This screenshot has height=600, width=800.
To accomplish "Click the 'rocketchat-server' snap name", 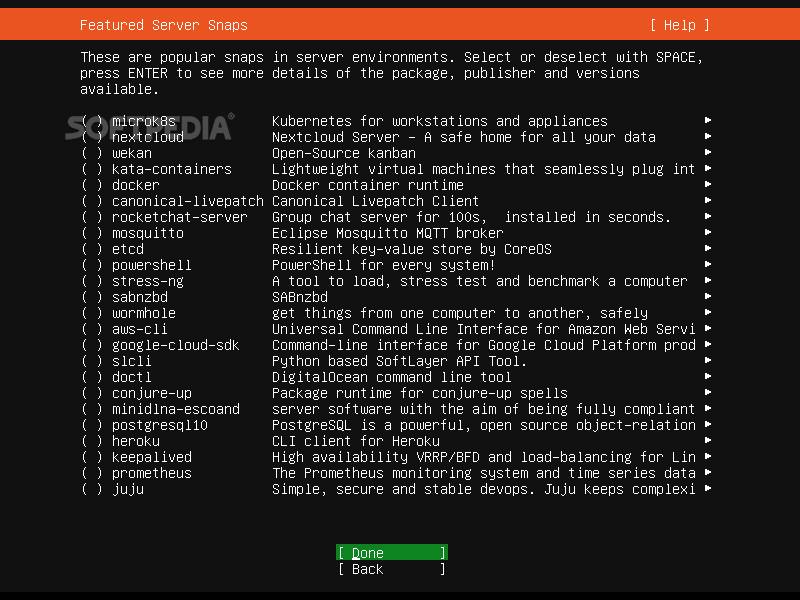I will [x=180, y=217].
